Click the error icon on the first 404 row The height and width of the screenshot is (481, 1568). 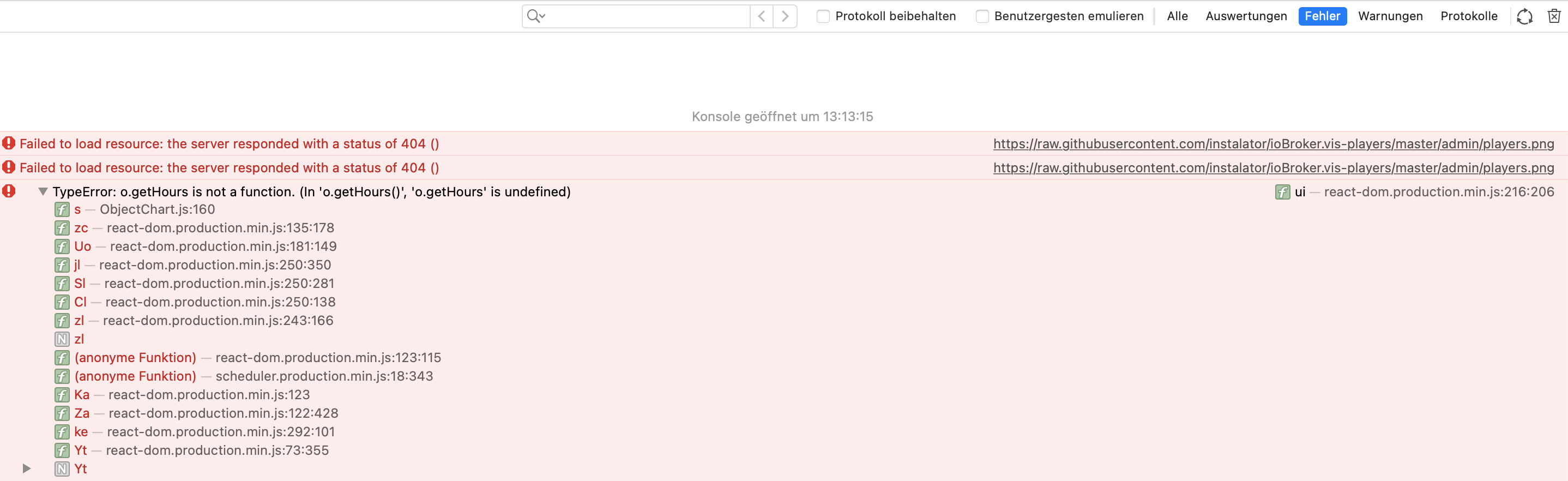(x=9, y=143)
